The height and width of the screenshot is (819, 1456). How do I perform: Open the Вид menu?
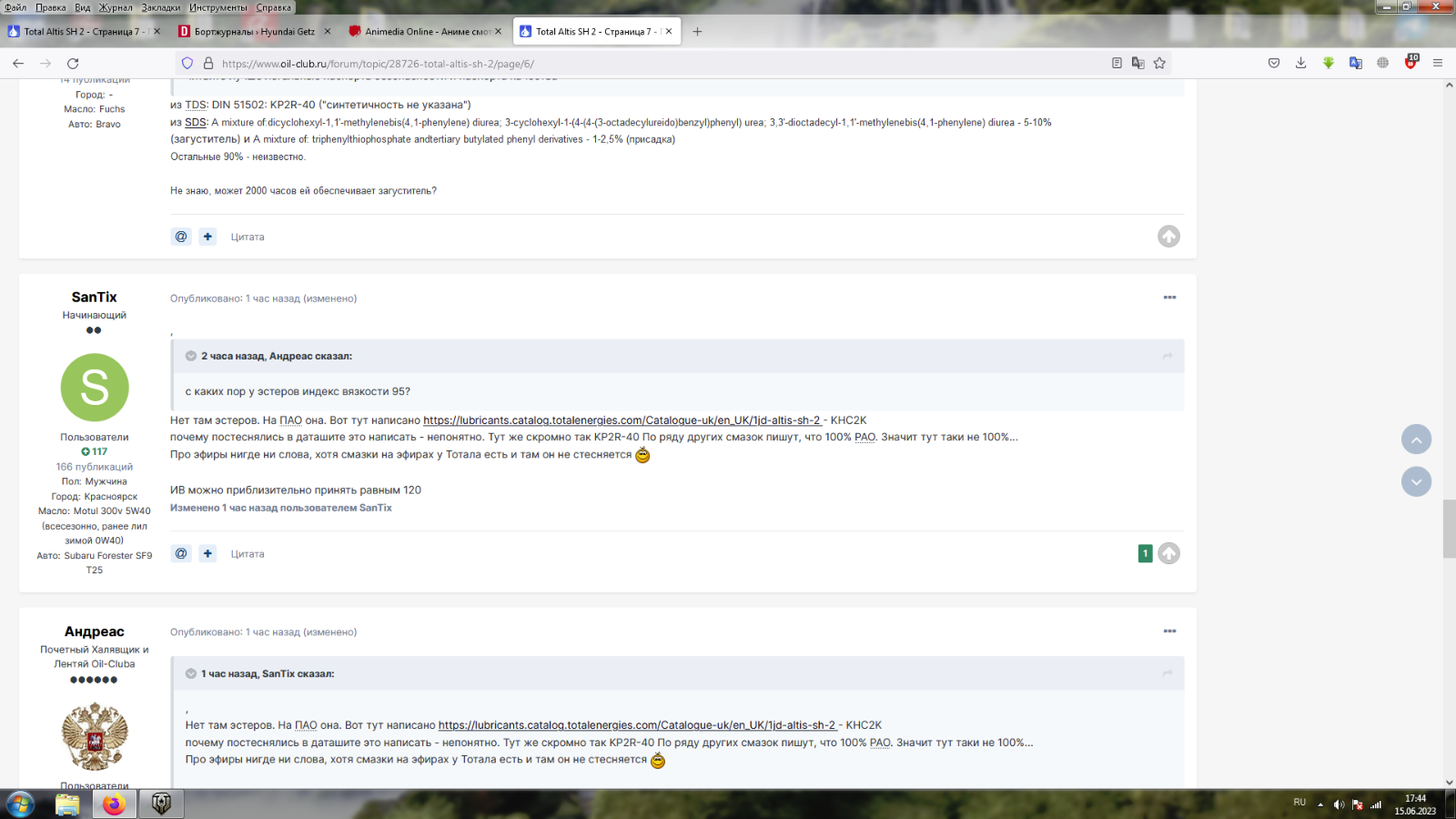point(83,7)
